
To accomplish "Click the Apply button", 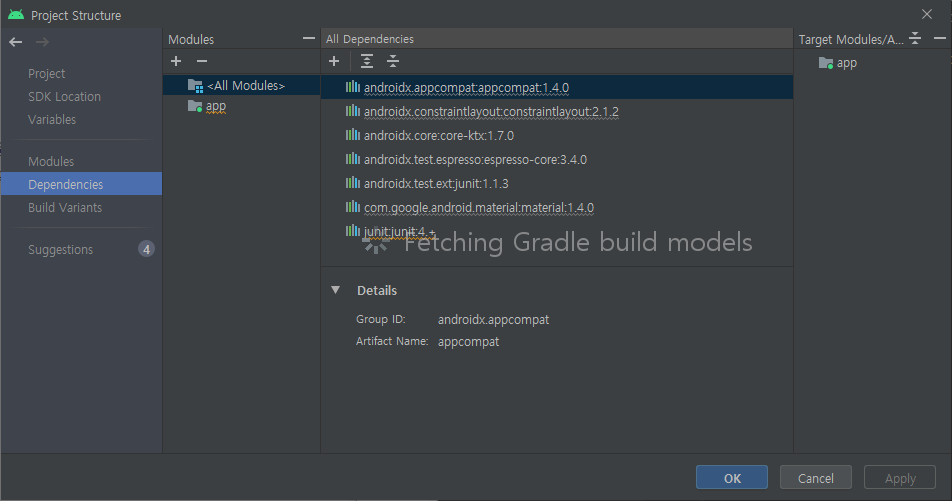I will [900, 477].
